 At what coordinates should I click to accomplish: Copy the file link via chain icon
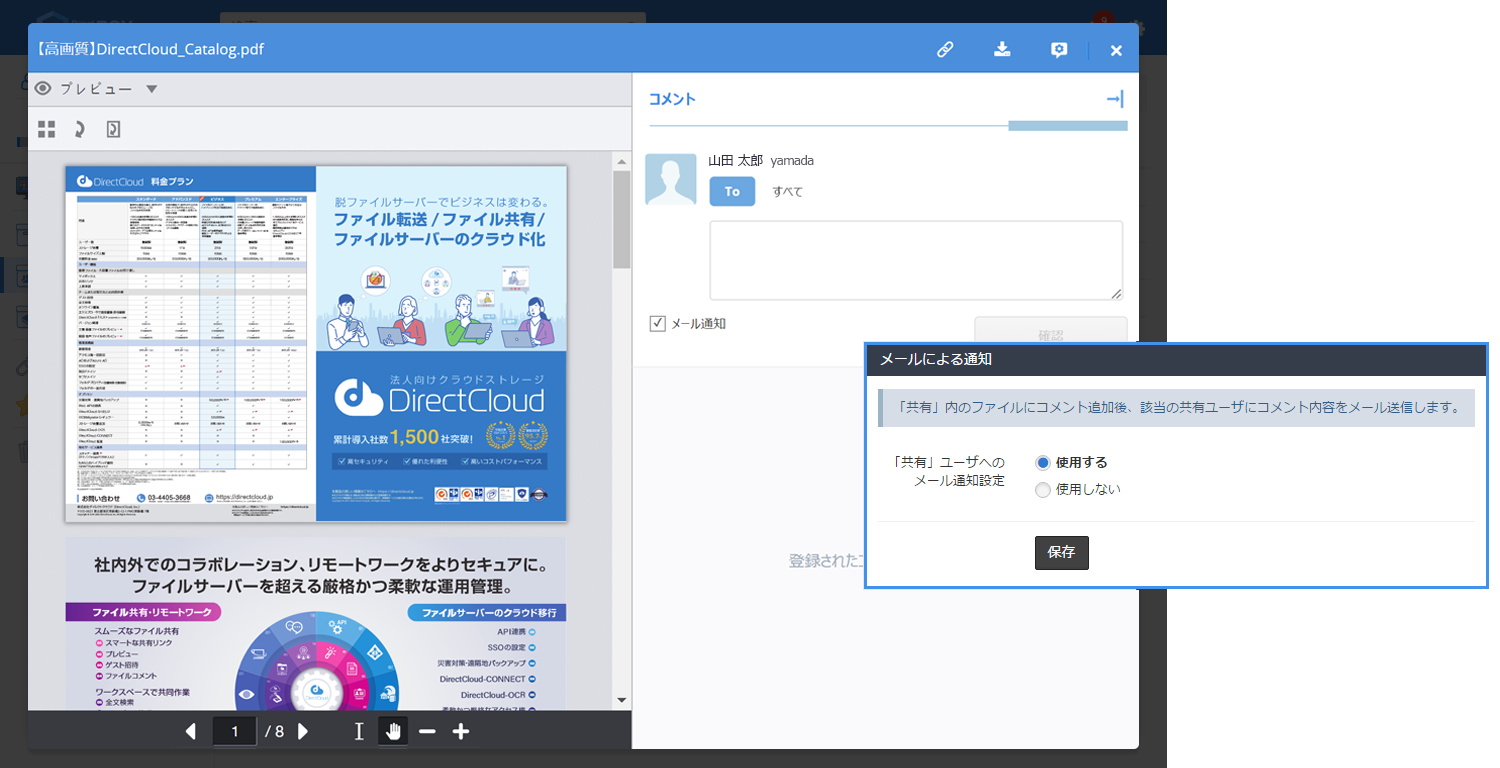(x=944, y=50)
